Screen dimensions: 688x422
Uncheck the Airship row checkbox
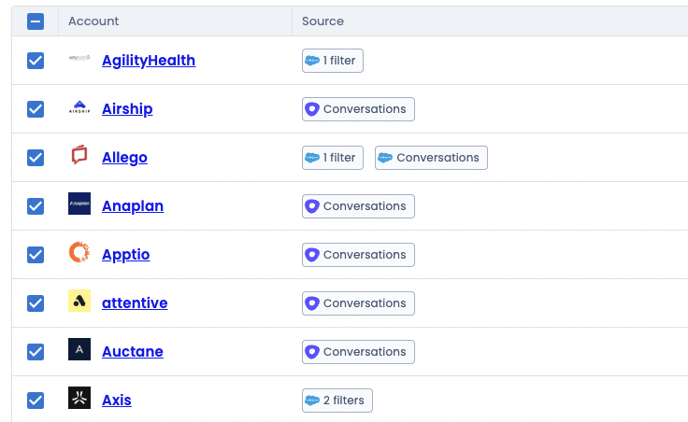tap(36, 109)
